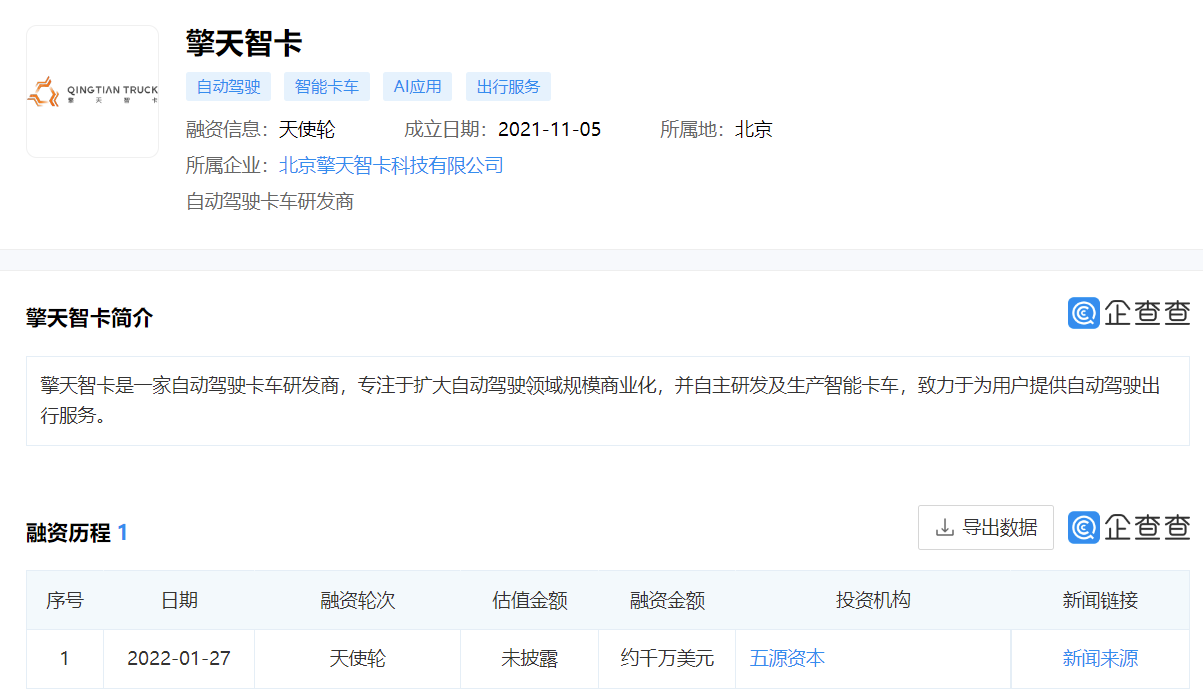
Task: Click the 日期 column header
Action: 179,600
